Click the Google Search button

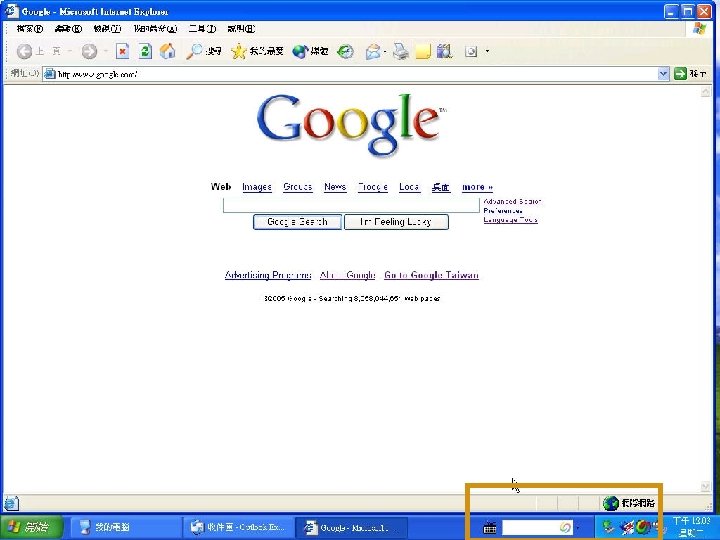tap(297, 222)
